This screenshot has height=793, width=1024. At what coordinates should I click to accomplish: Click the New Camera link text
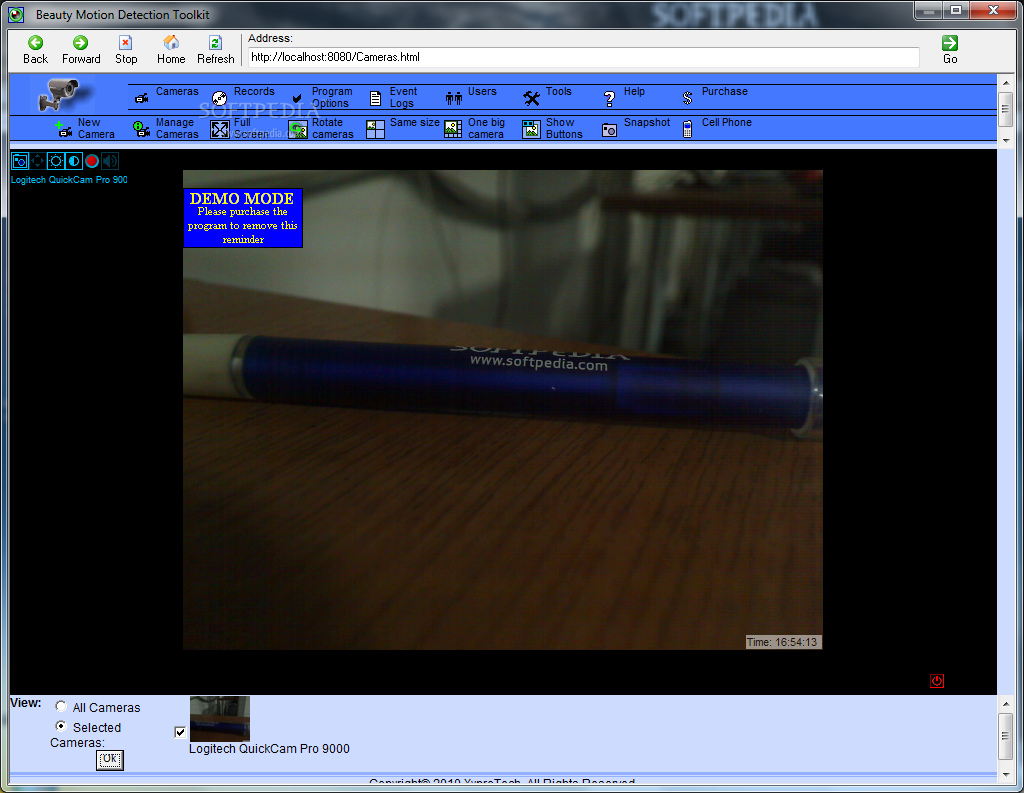point(96,128)
